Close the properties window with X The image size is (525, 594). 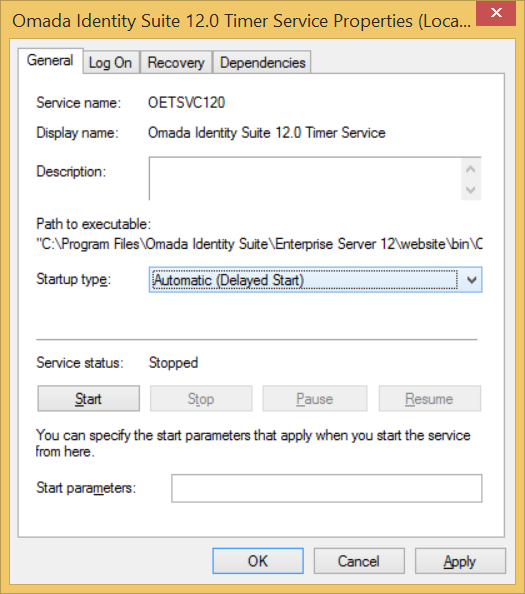click(x=496, y=13)
